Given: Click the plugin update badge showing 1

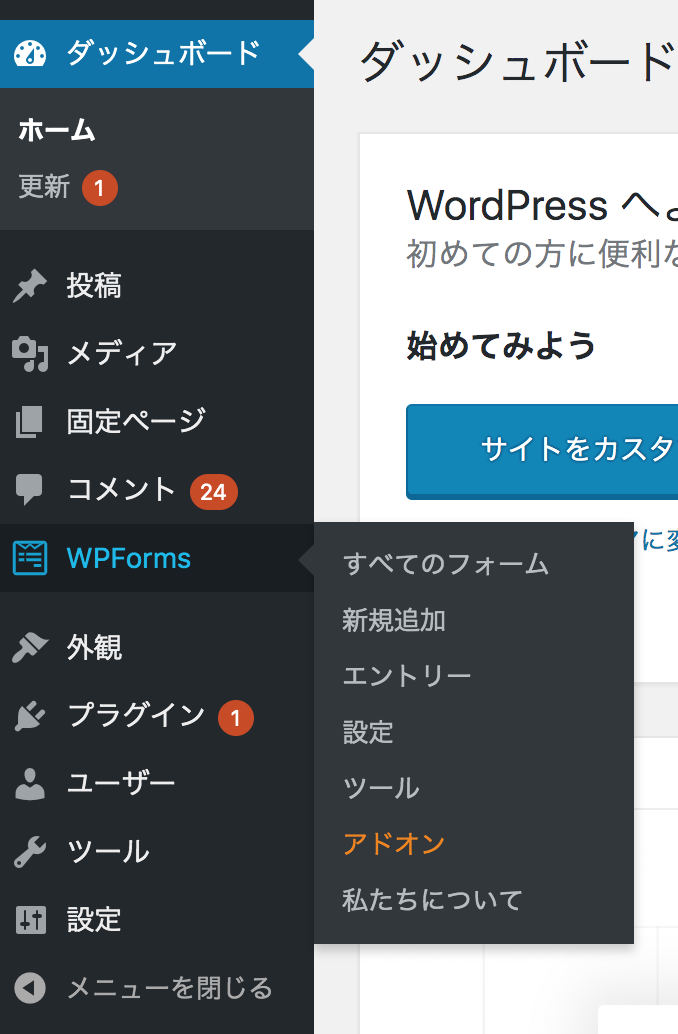Looking at the screenshot, I should (235, 717).
